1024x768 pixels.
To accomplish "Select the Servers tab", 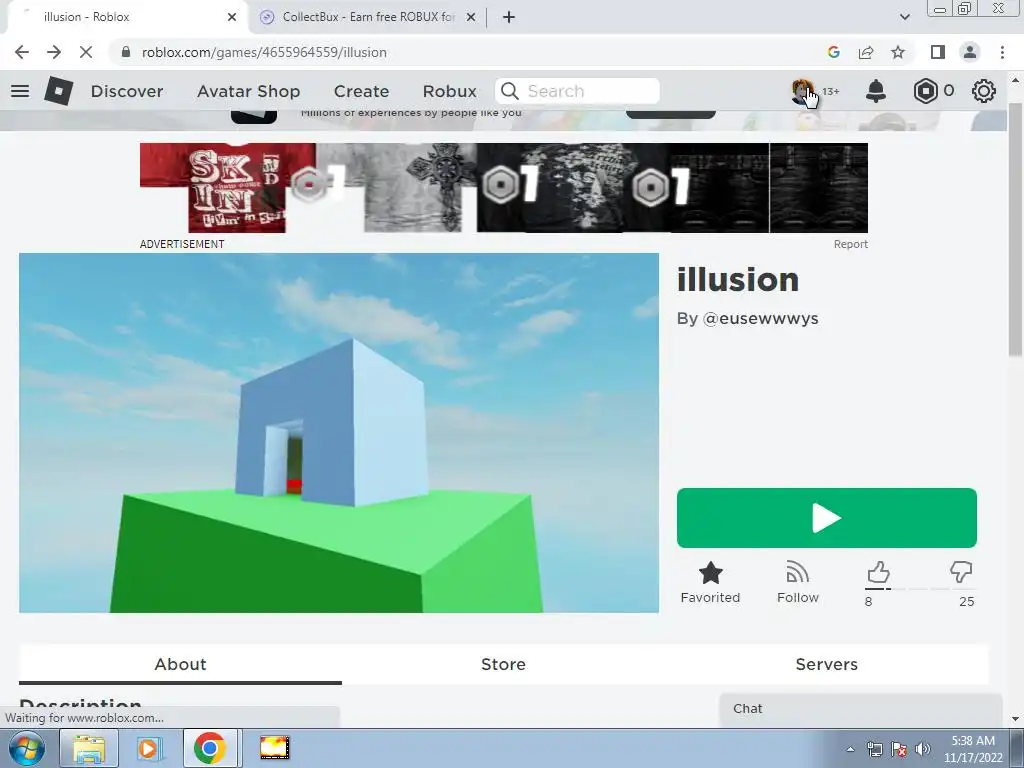I will (826, 664).
